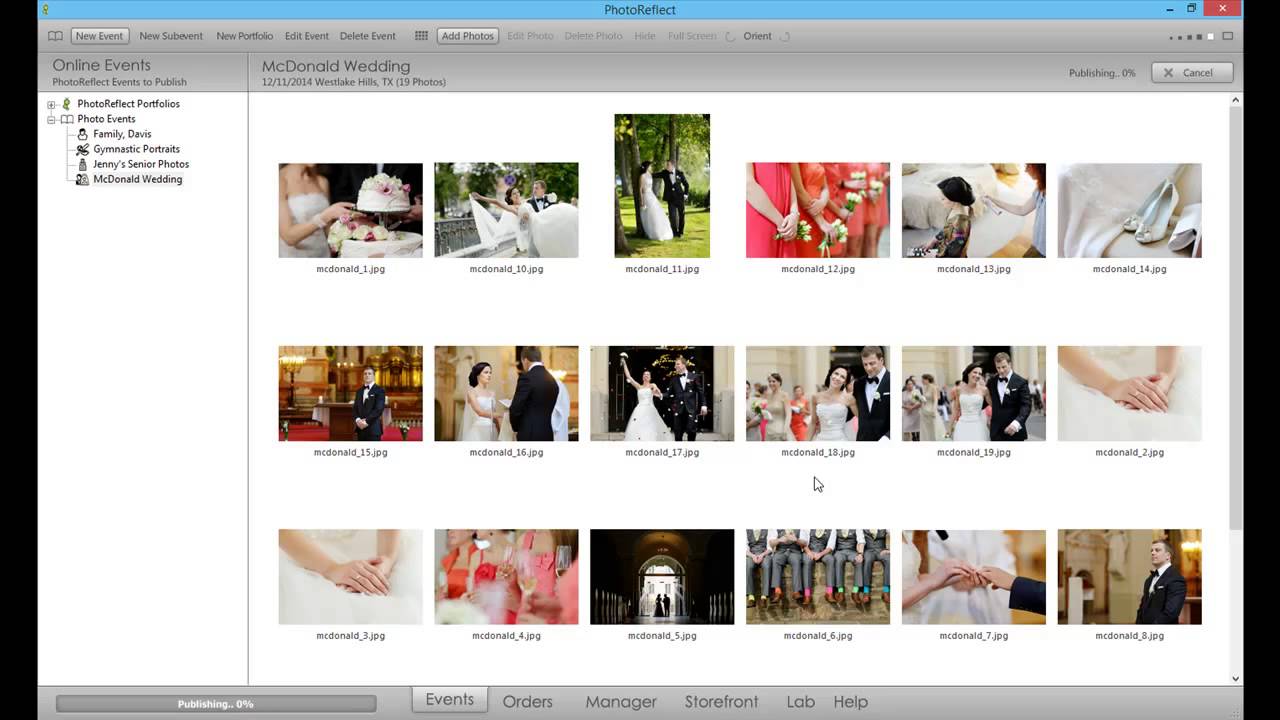Select the mcdonald_5.jpg thumbnail

(x=662, y=577)
